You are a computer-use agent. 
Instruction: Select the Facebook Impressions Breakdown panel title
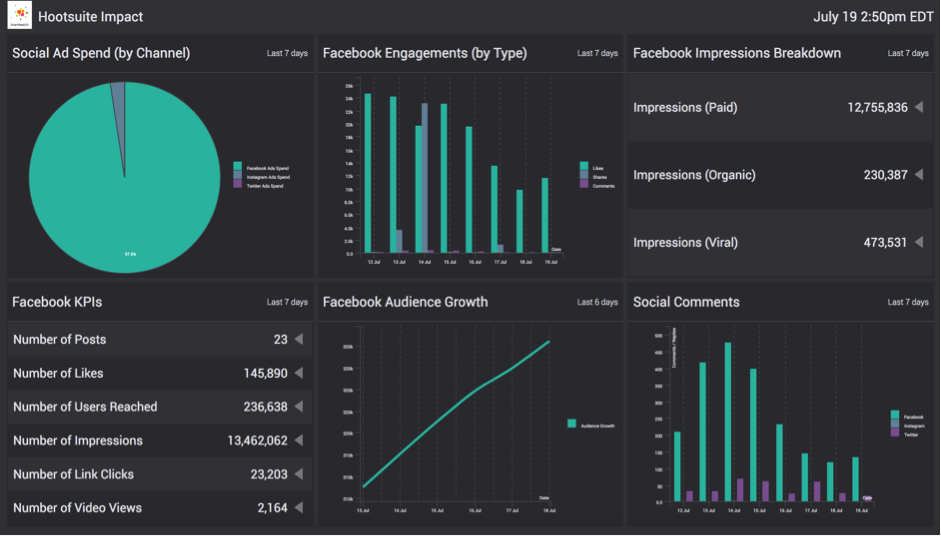pyautogui.click(x=737, y=53)
